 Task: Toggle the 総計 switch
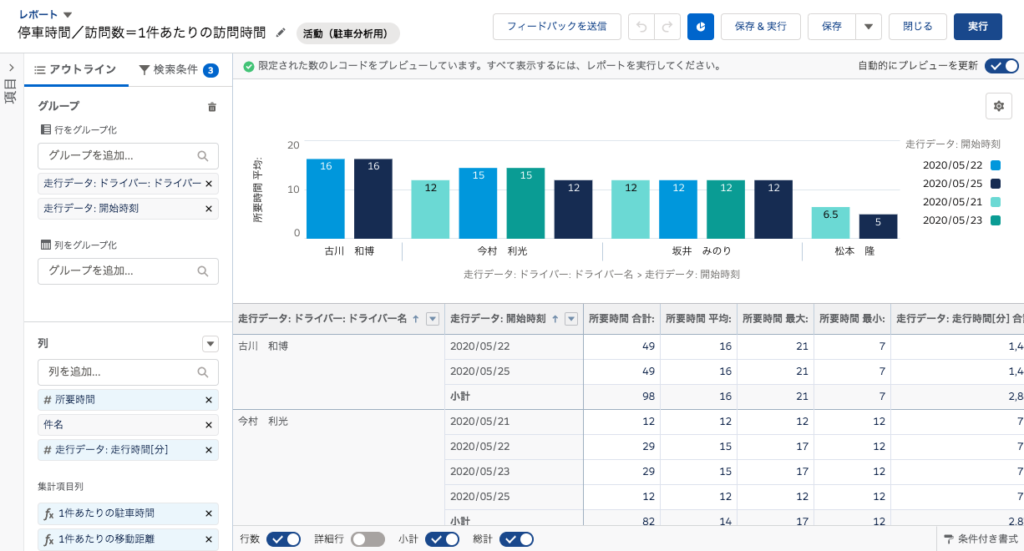(517, 539)
